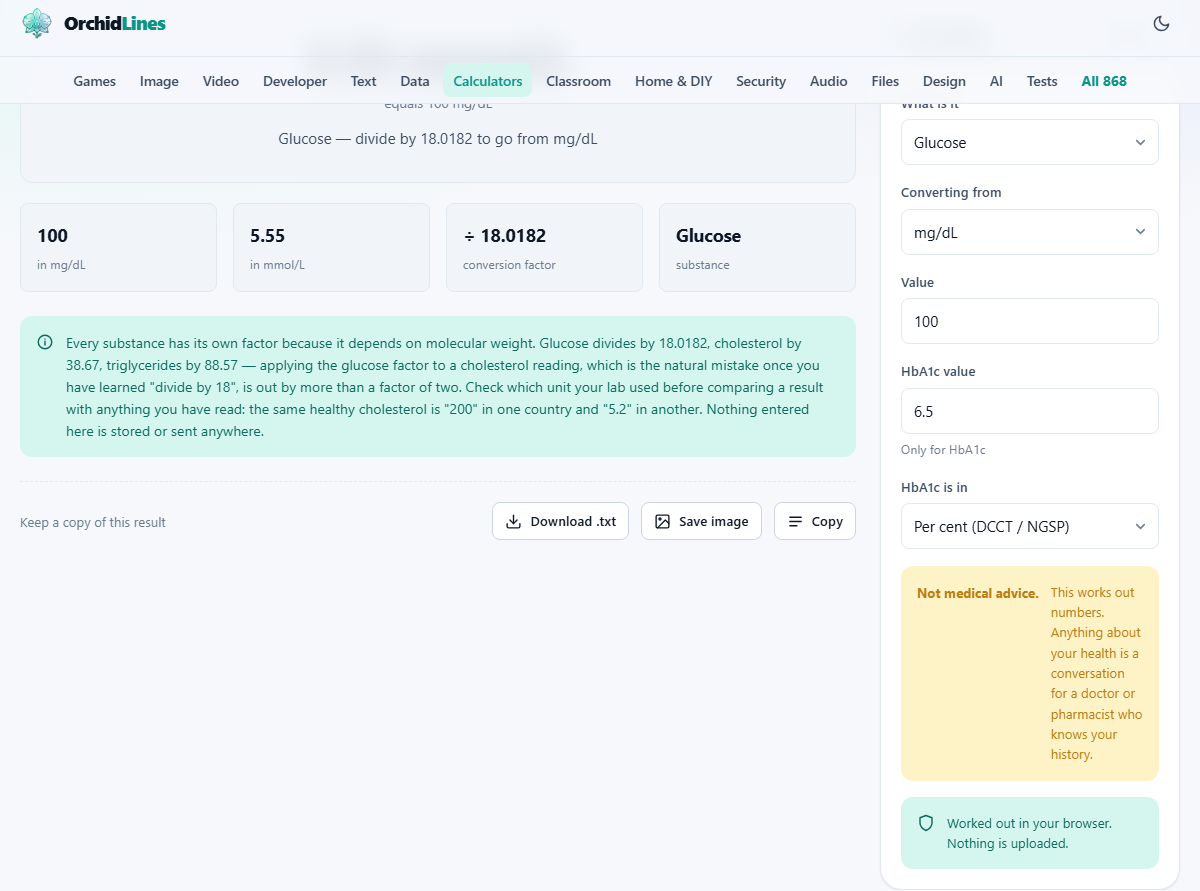
Task: Open the Tests category tab
Action: pyautogui.click(x=1042, y=81)
